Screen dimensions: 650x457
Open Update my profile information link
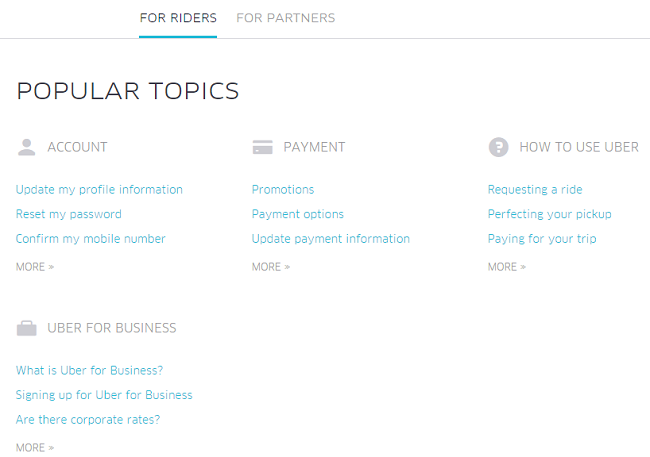pyautogui.click(x=99, y=190)
